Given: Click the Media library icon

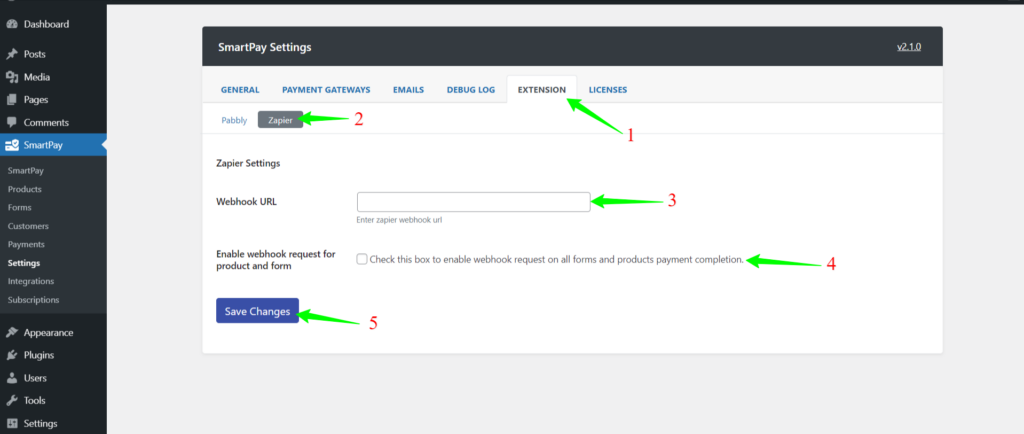Looking at the screenshot, I should tap(11, 77).
